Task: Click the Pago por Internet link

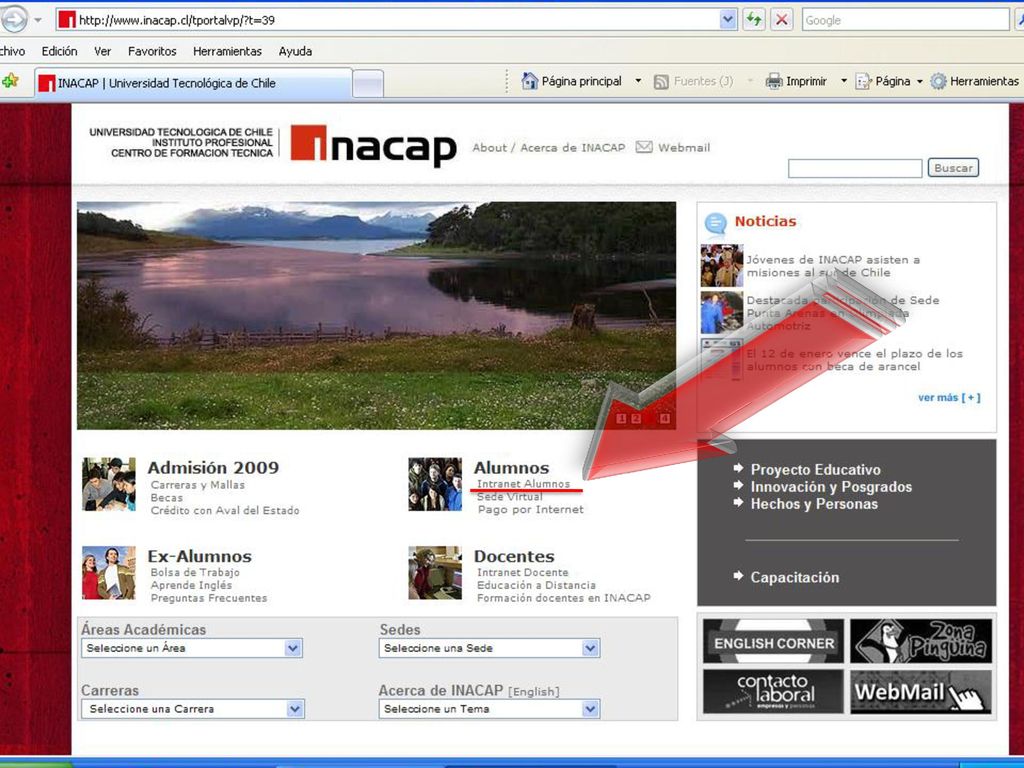Action: point(530,509)
